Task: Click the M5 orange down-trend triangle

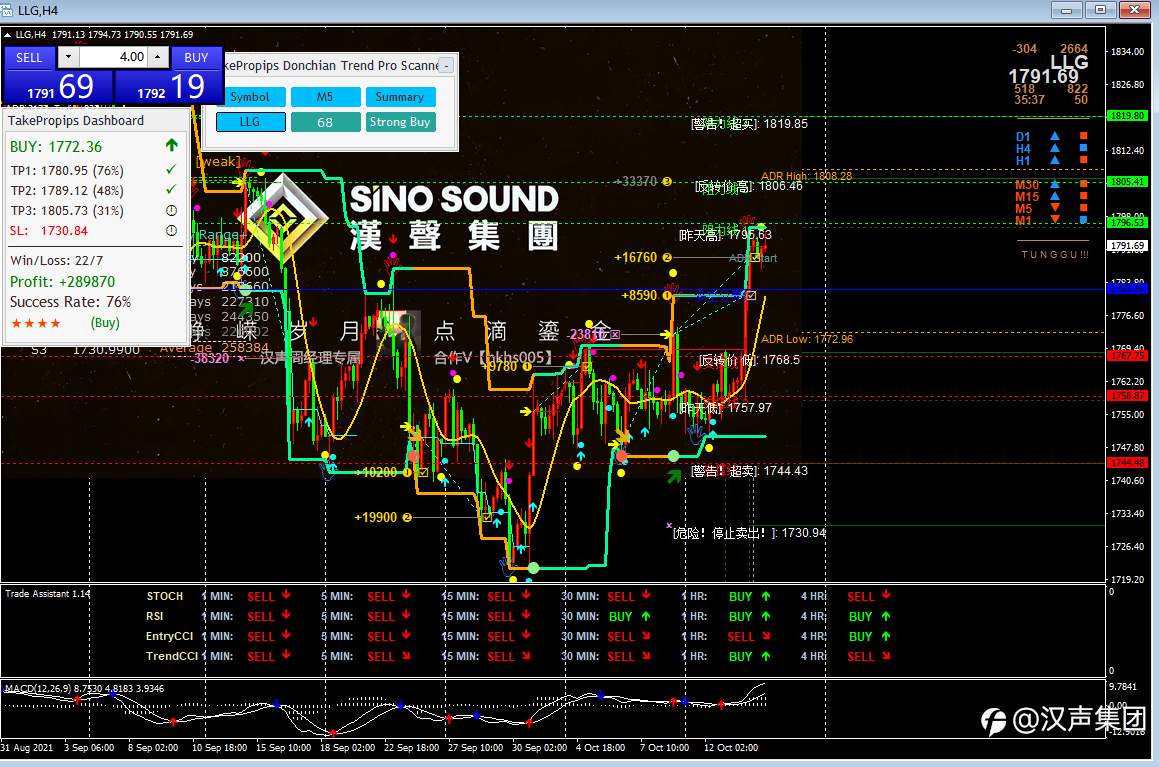Action: click(x=1055, y=208)
